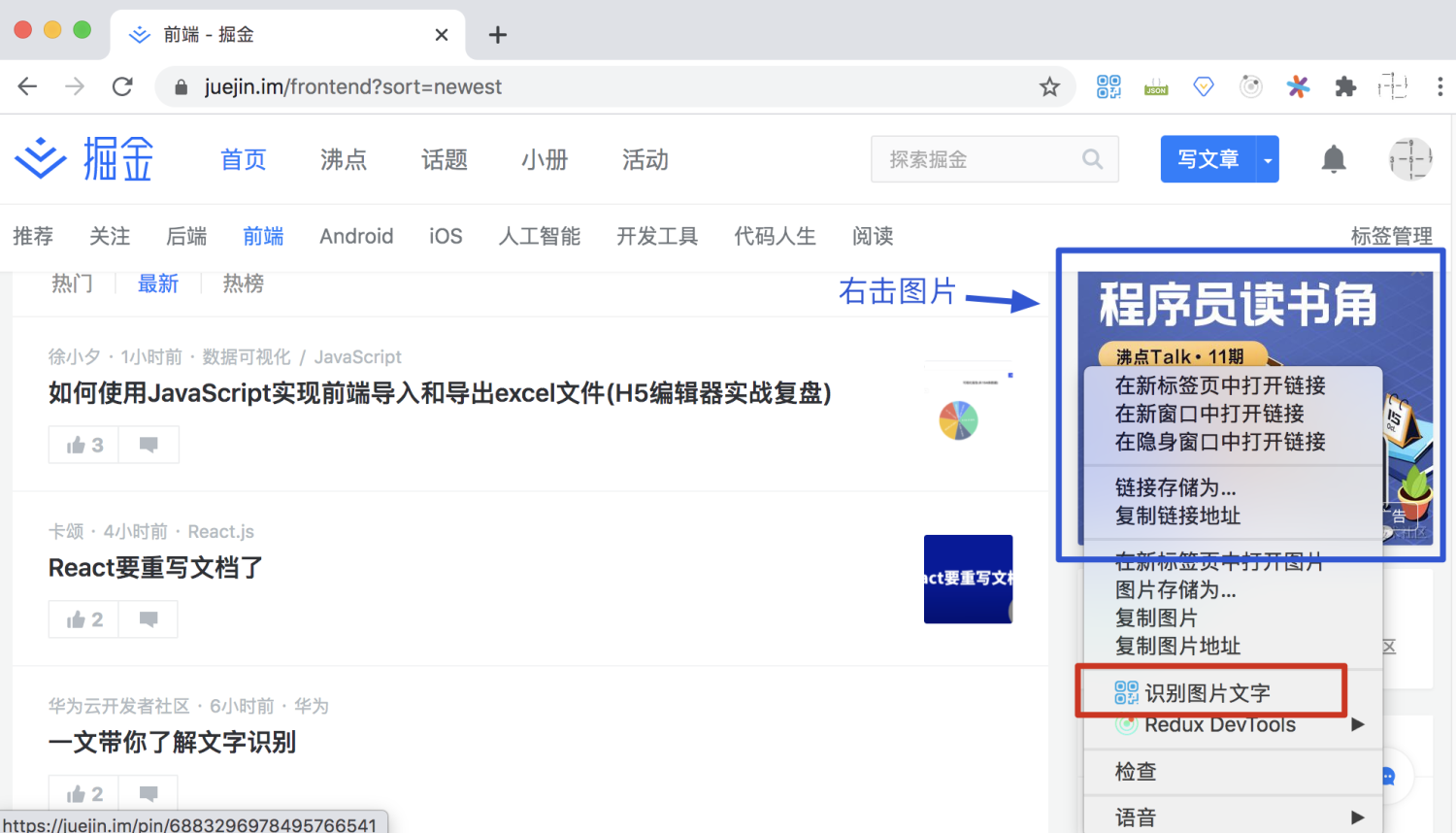Screen dimensions: 1456x833
Task: Expand the Redux DevTools submenu
Action: (1357, 724)
